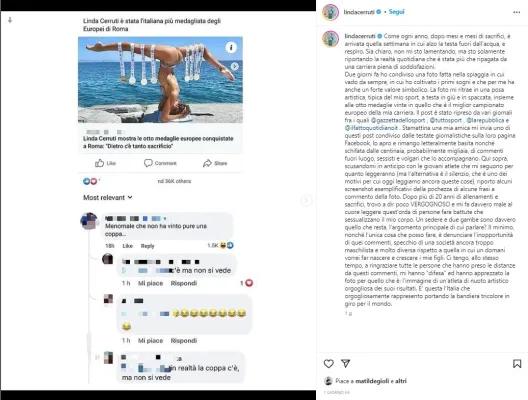Click Mi piace under the emoji comment

150,340
